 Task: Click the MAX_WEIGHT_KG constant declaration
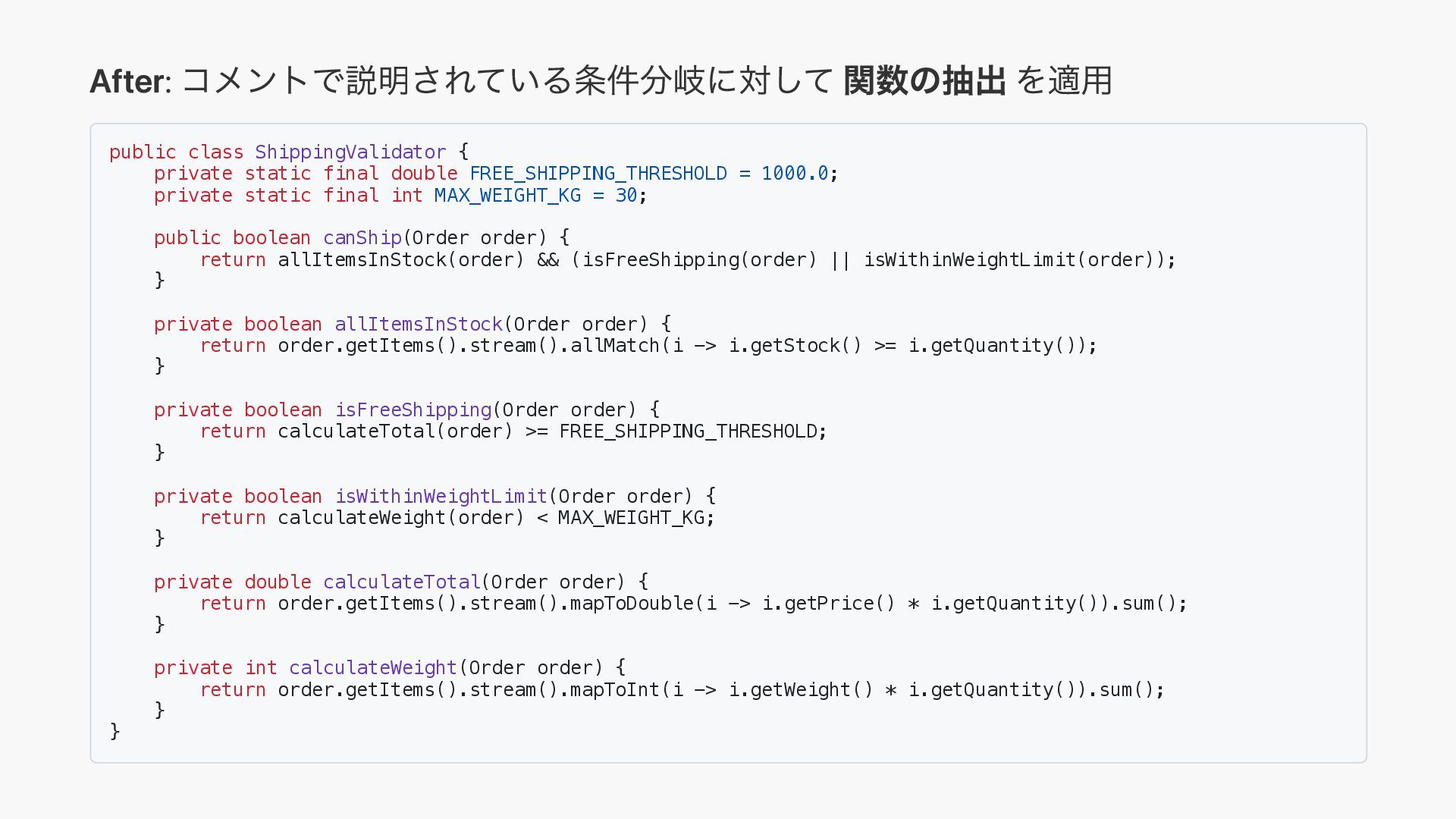(x=507, y=196)
